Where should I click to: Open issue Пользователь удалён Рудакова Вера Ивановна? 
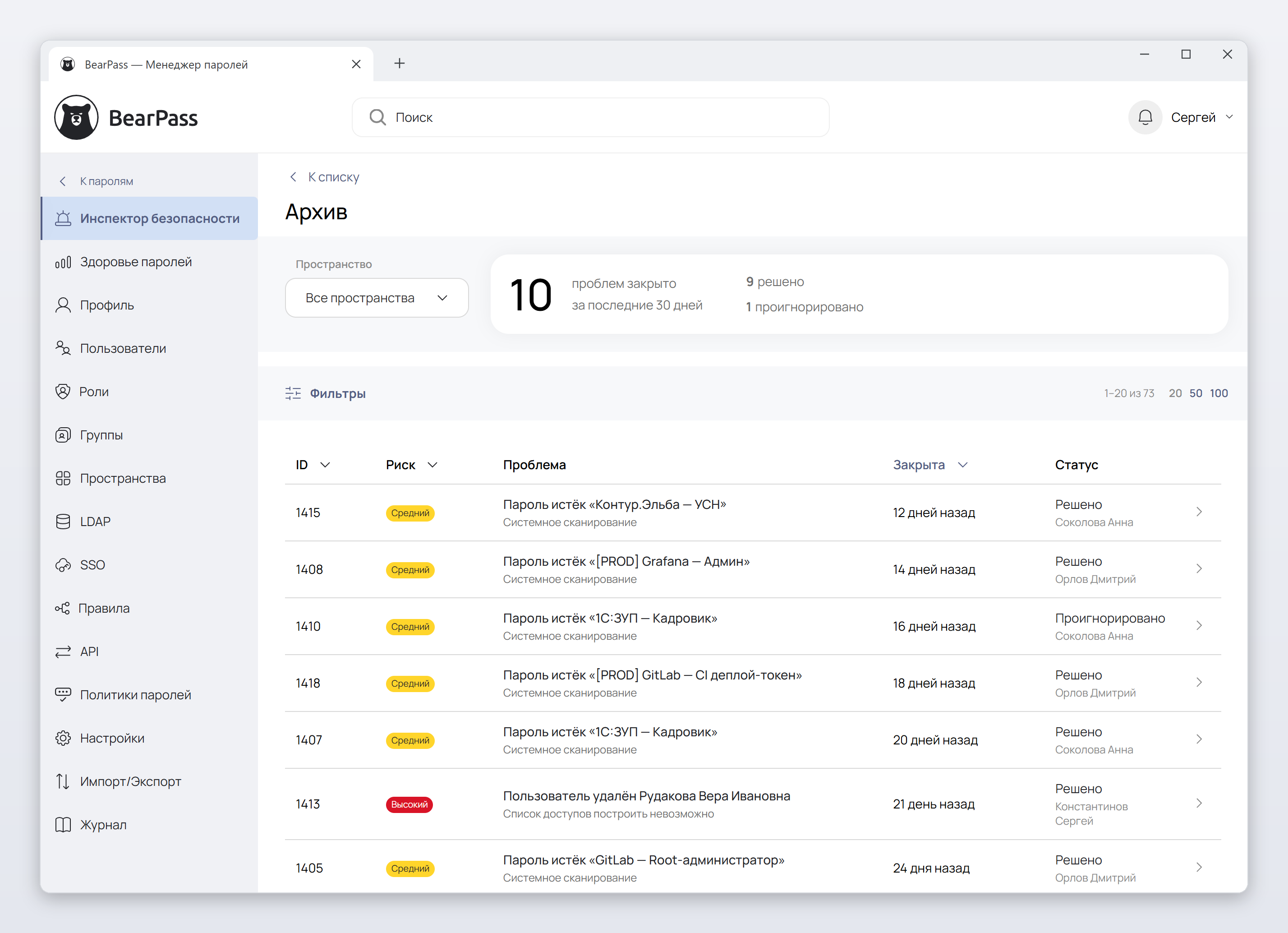point(646,796)
